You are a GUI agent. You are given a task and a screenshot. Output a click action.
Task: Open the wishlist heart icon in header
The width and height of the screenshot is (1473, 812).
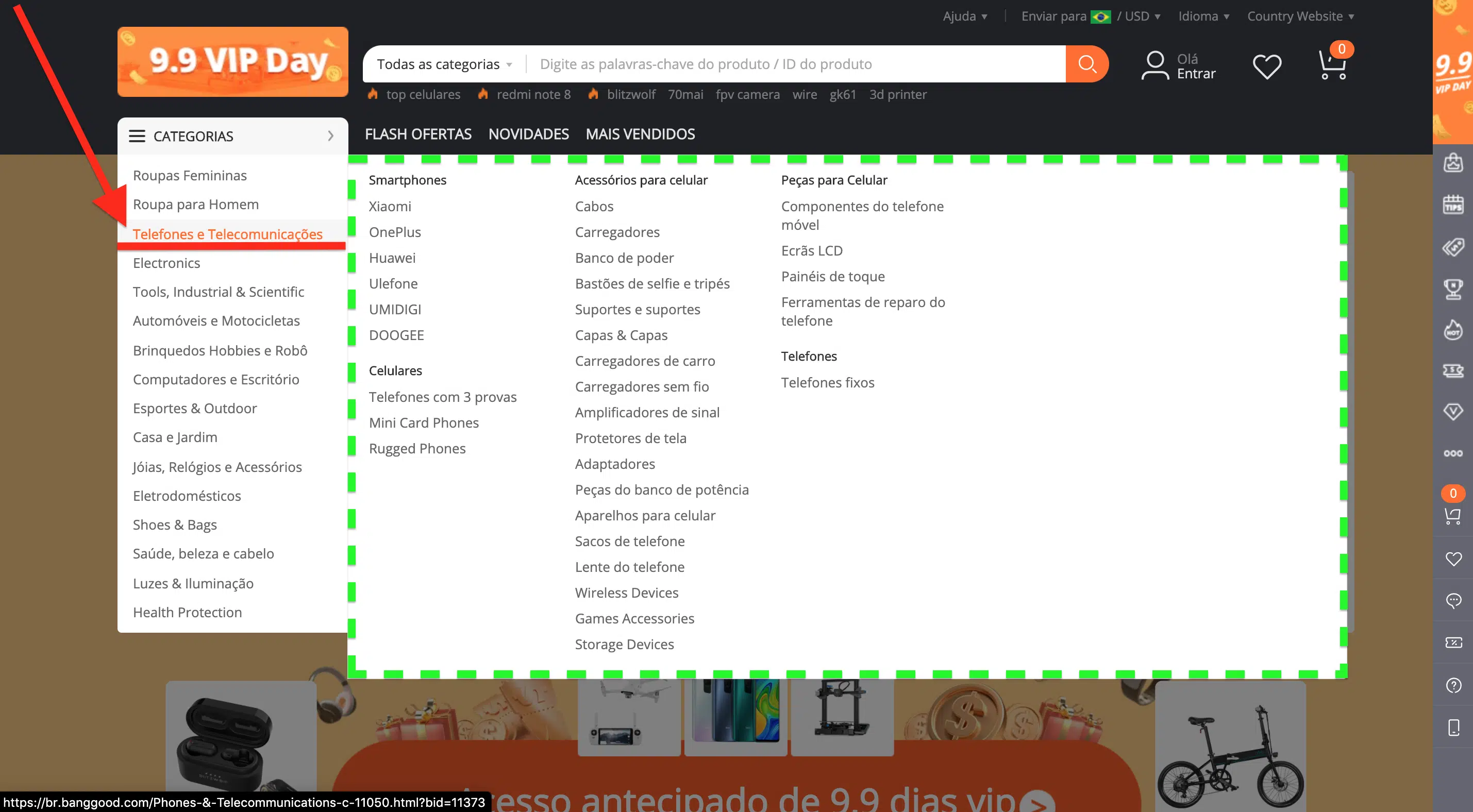tap(1266, 66)
